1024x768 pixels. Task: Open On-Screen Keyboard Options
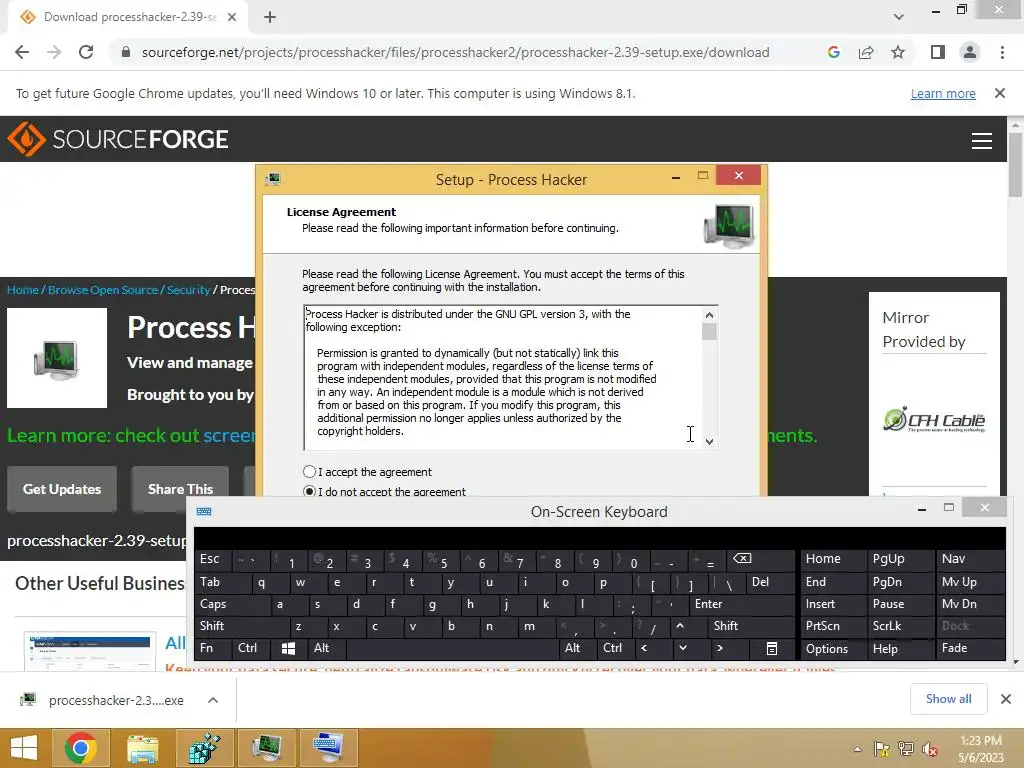833,648
